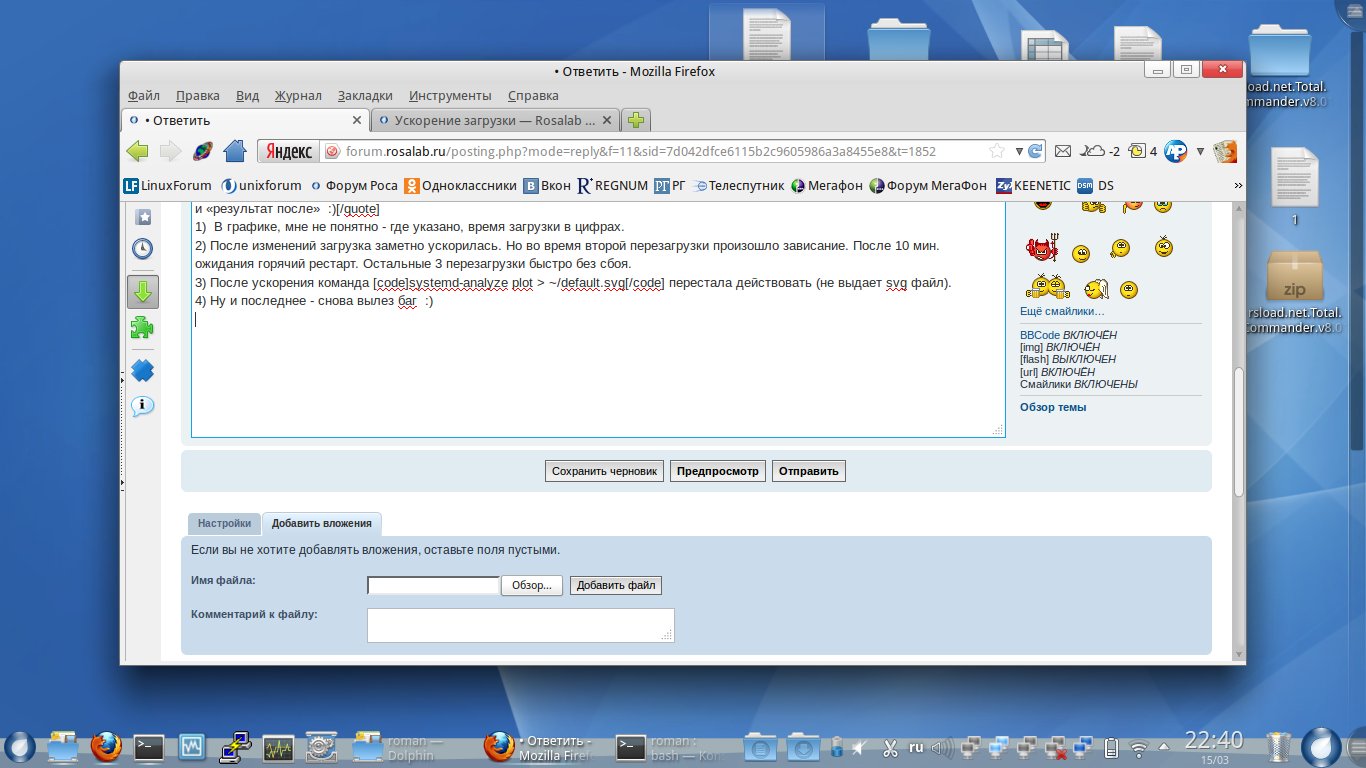Open the Wi-Fi network tray icon
This screenshot has width=1366, height=768.
pyautogui.click(x=1138, y=747)
